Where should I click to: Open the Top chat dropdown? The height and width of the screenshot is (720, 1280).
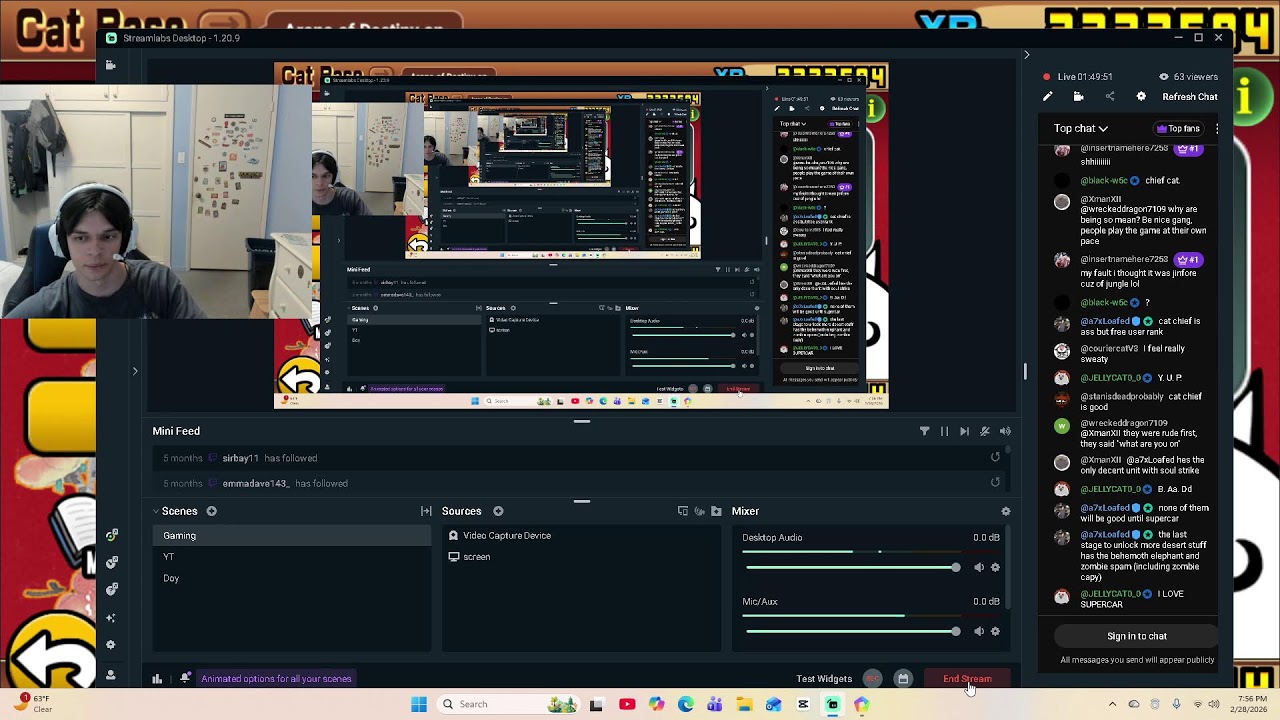1080,128
